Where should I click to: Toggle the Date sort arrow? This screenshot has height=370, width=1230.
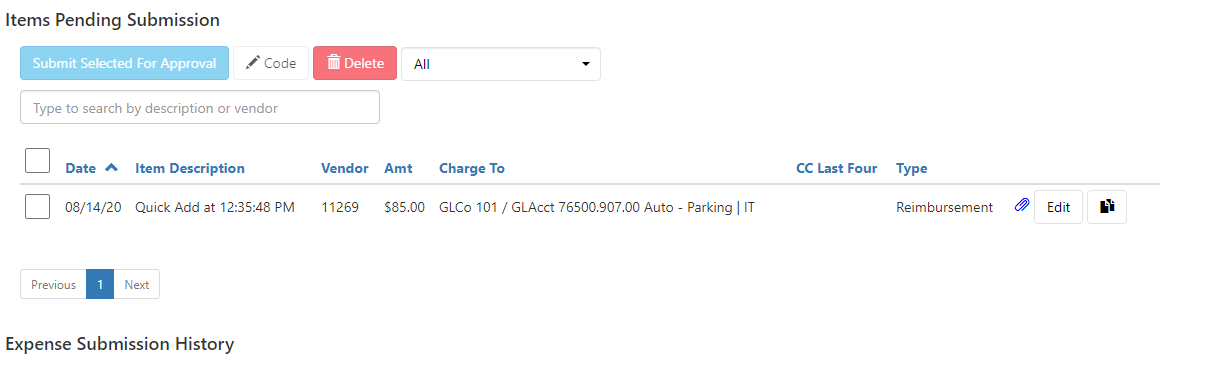(111, 167)
